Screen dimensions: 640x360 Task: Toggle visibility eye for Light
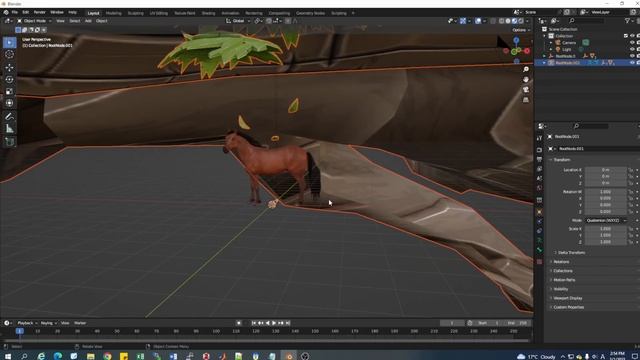point(632,49)
